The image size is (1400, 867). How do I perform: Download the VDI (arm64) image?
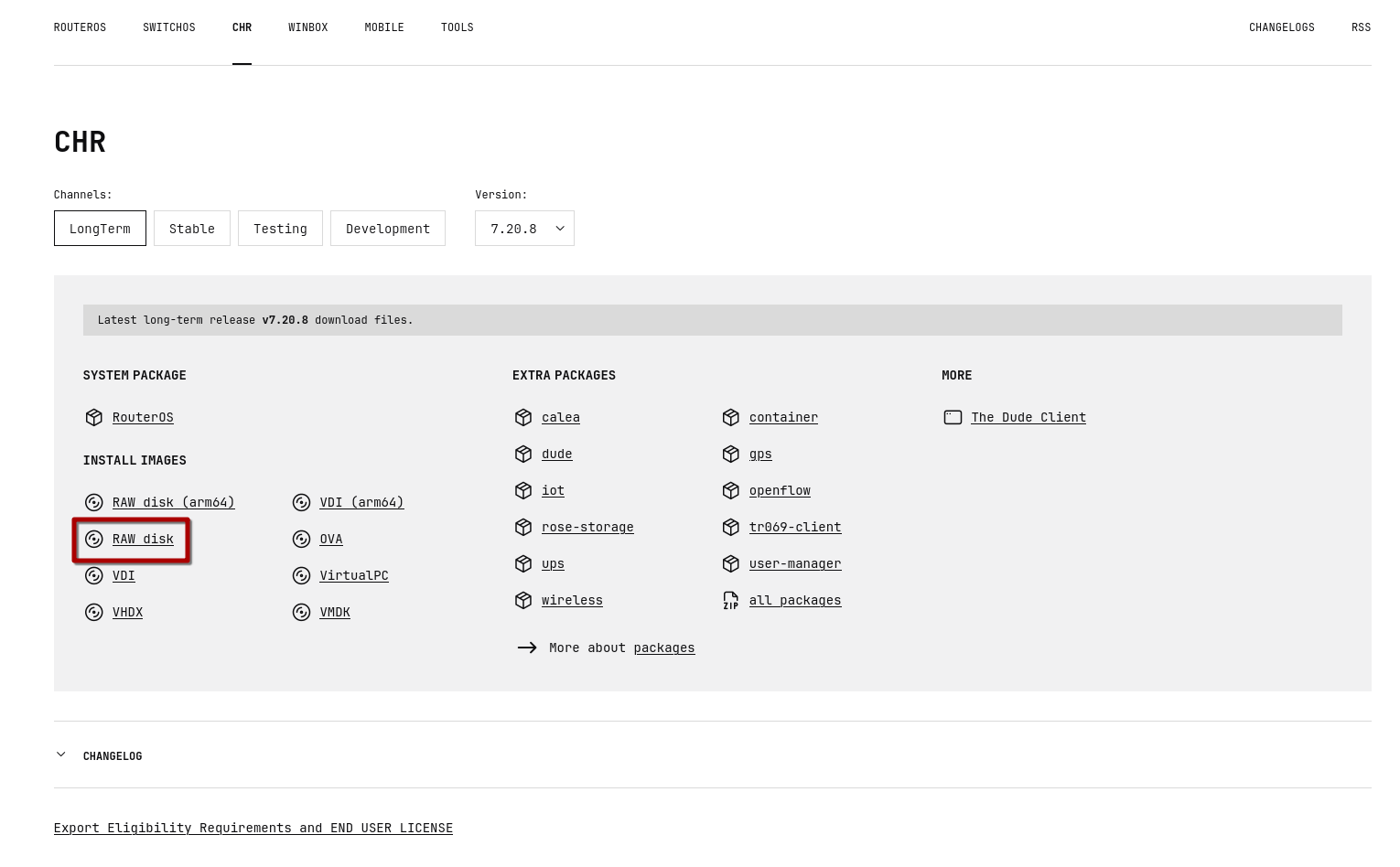tap(361, 502)
